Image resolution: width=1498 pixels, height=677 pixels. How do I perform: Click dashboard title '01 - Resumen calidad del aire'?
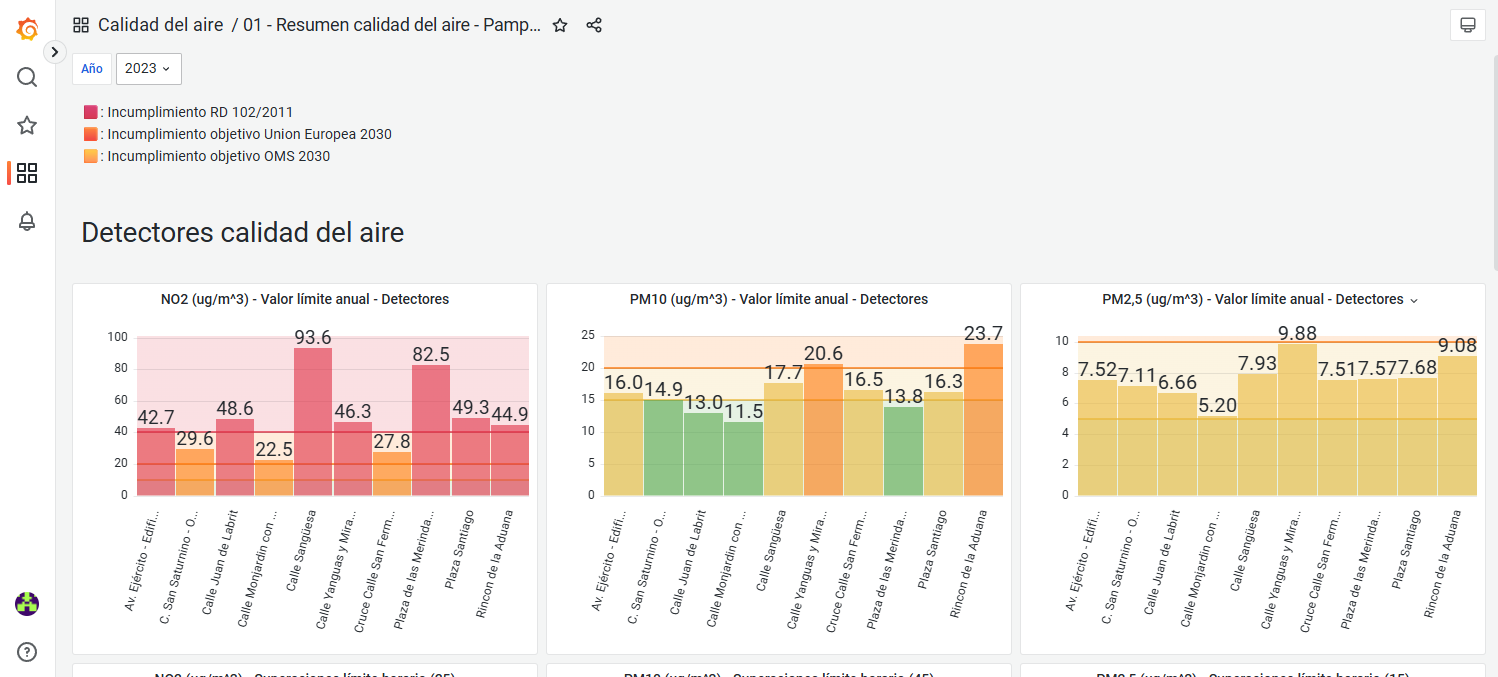click(x=393, y=26)
